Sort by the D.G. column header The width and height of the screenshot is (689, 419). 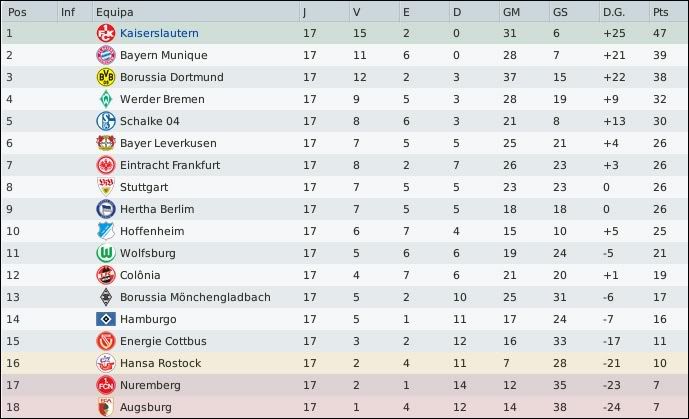[x=613, y=11]
